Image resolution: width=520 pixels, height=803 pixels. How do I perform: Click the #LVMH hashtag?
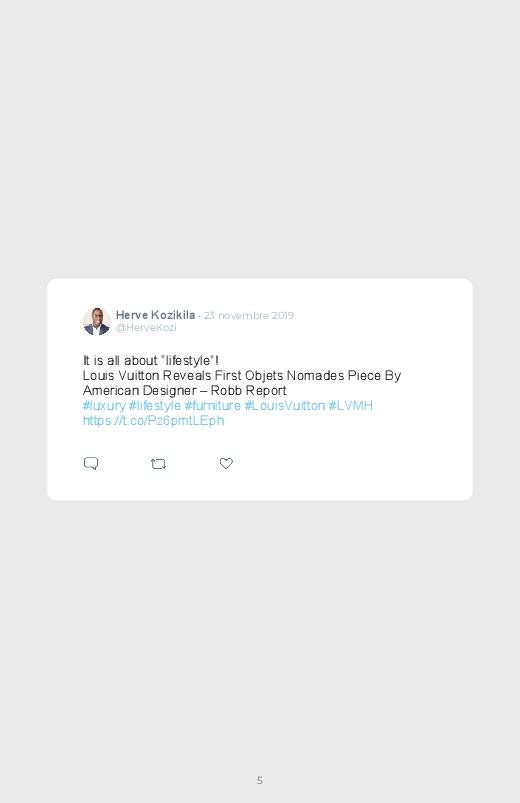coord(350,406)
